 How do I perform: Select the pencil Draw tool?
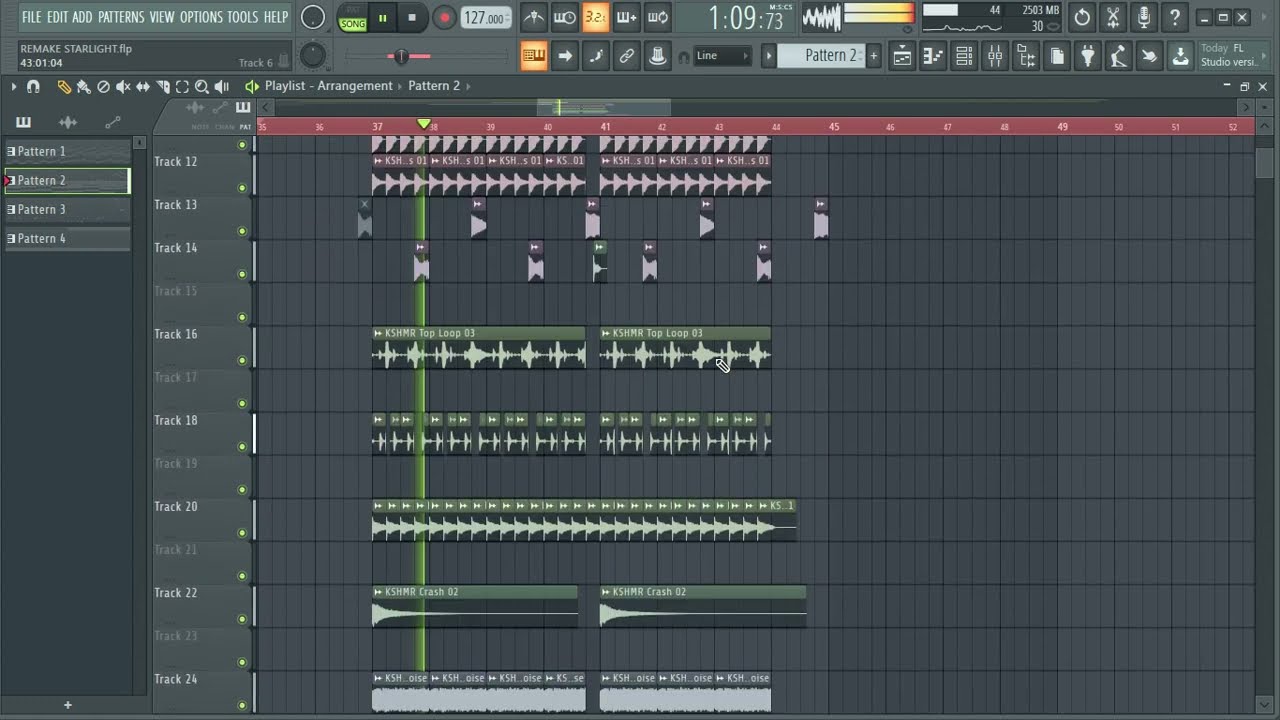pos(64,87)
